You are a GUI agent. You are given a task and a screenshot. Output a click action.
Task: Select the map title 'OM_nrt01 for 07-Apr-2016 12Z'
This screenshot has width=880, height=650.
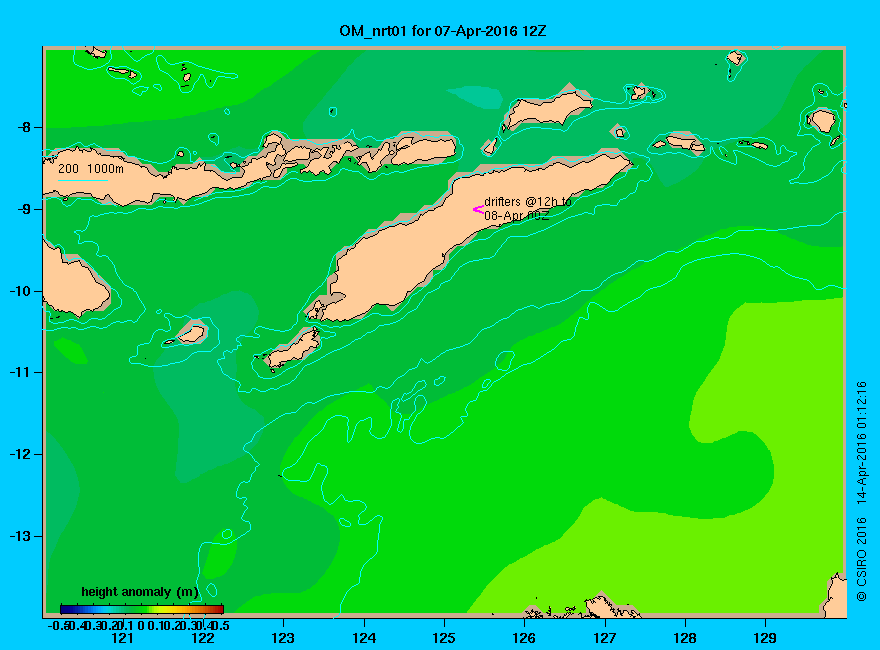[x=442, y=31]
